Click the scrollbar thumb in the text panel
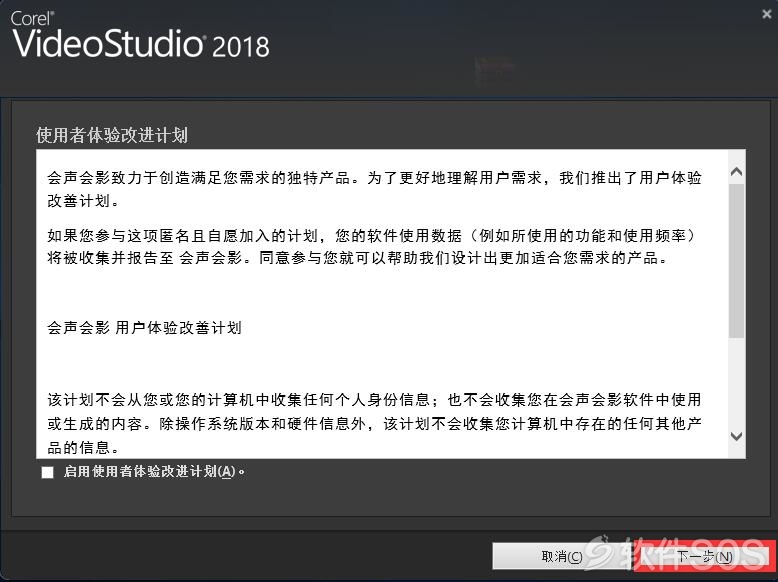 click(736, 260)
